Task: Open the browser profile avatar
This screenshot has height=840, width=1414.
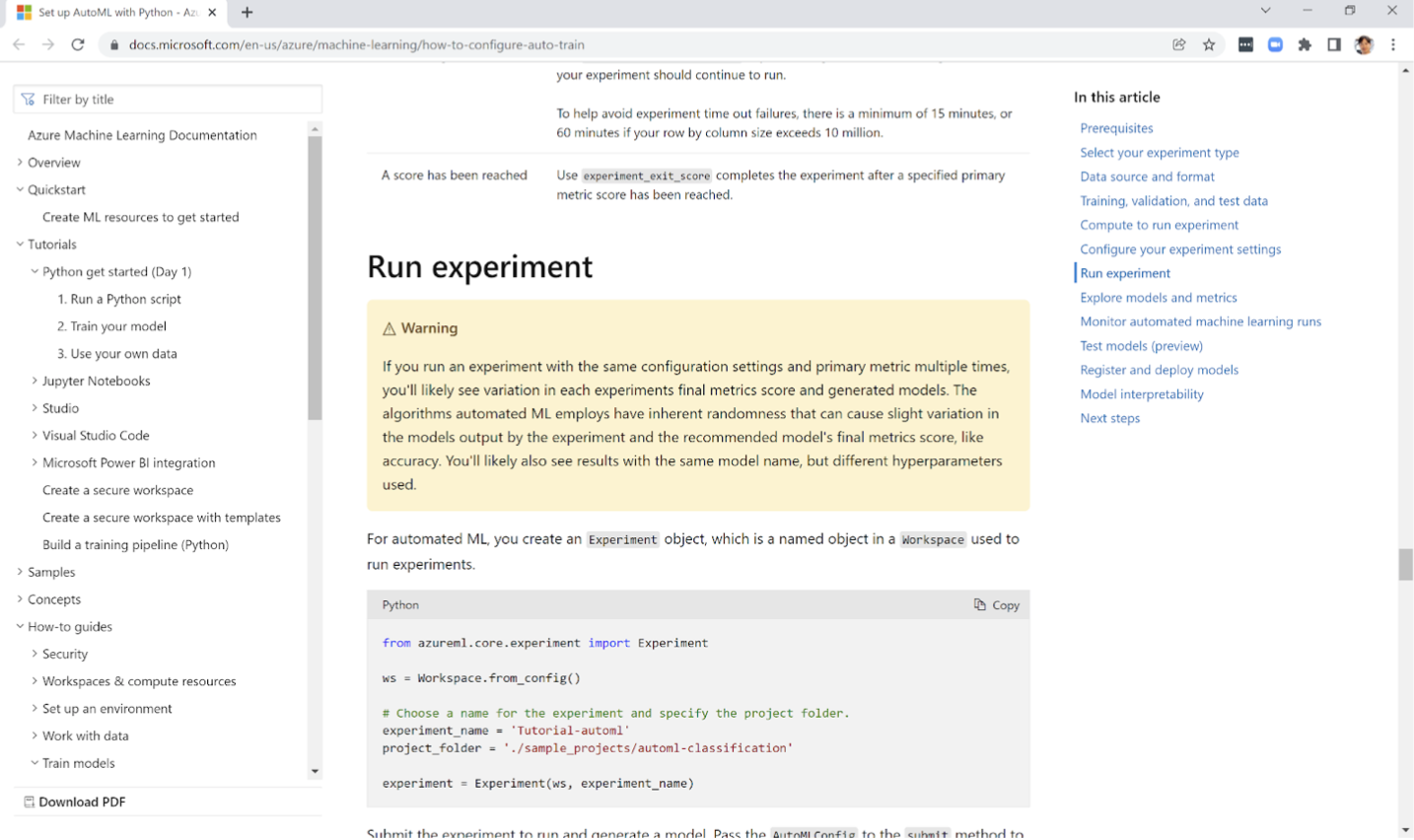Action: (x=1364, y=44)
